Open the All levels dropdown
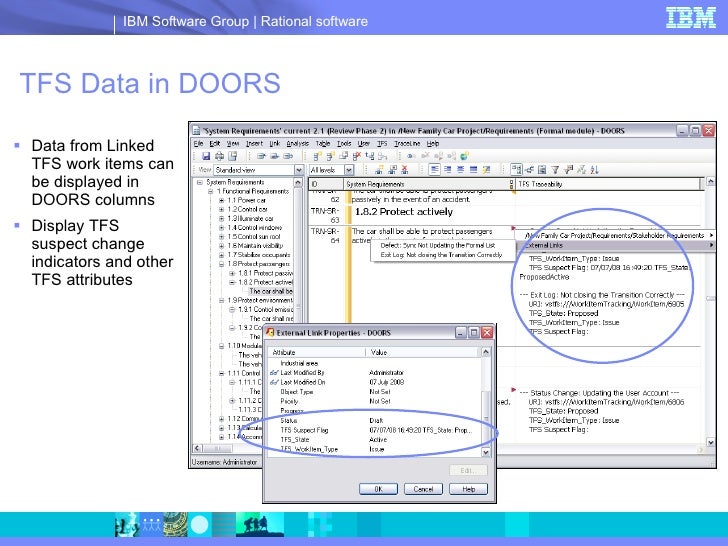 [349, 170]
